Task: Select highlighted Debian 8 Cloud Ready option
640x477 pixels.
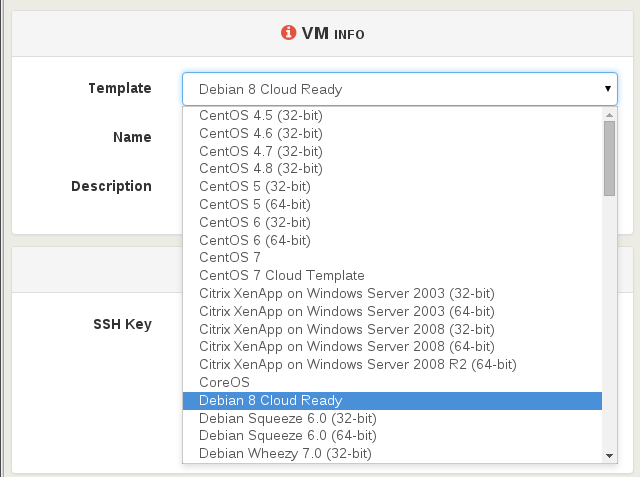Action: [x=392, y=401]
